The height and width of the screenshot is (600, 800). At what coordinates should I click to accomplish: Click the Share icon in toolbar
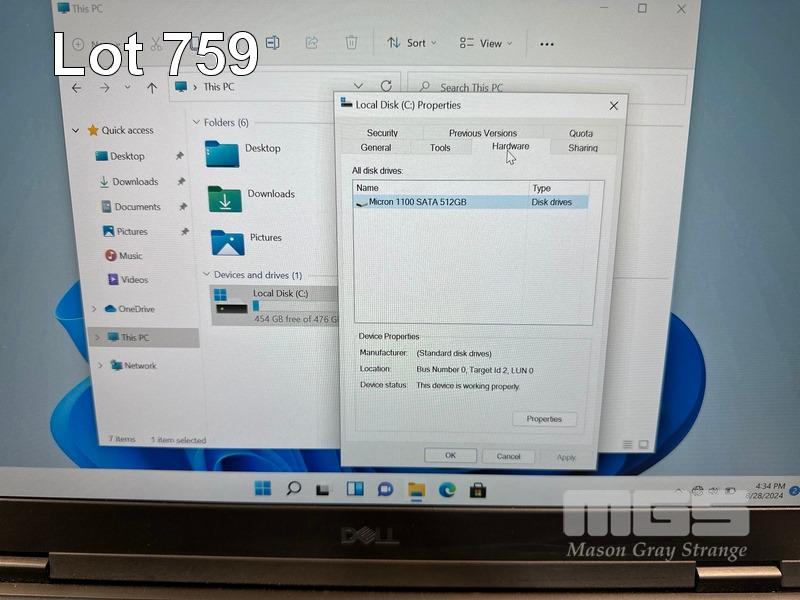click(x=311, y=43)
